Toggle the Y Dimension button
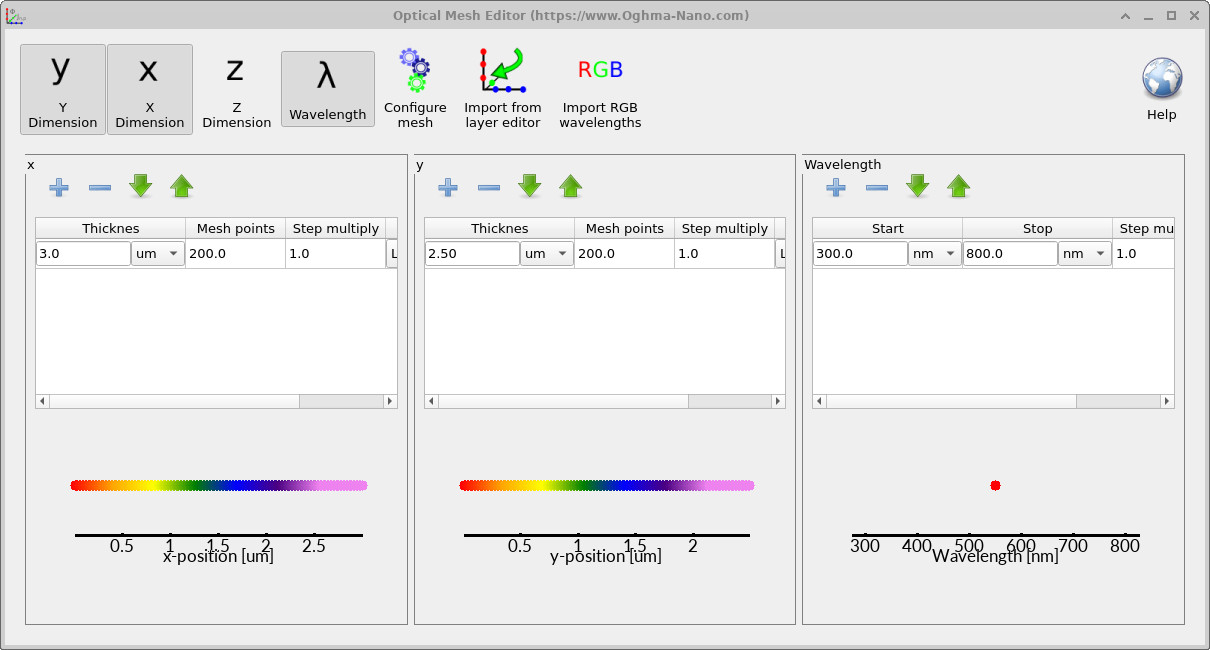Screen dimensions: 1210x650 pos(63,90)
